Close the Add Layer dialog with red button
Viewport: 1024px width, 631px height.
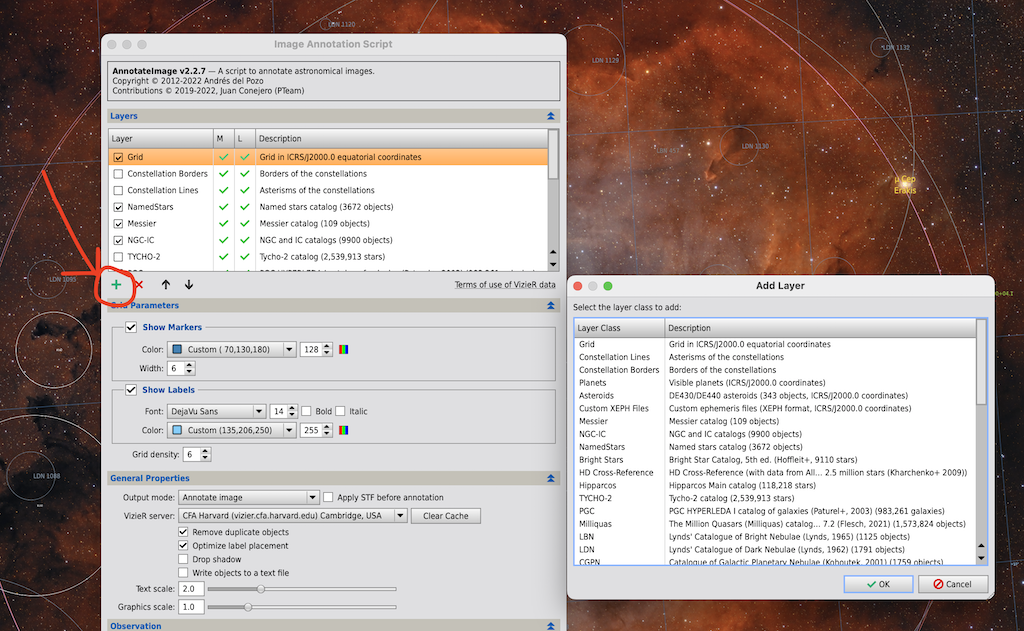pyautogui.click(x=577, y=286)
